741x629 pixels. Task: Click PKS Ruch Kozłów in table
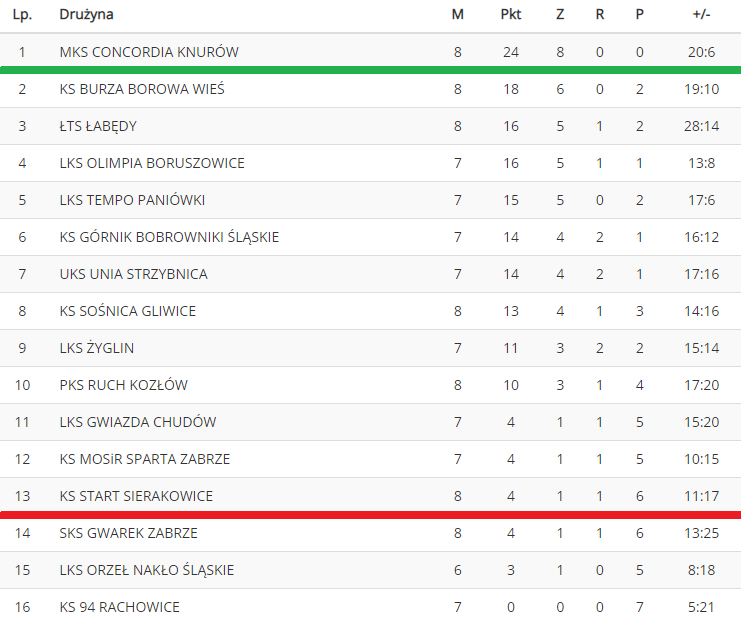tap(124, 385)
